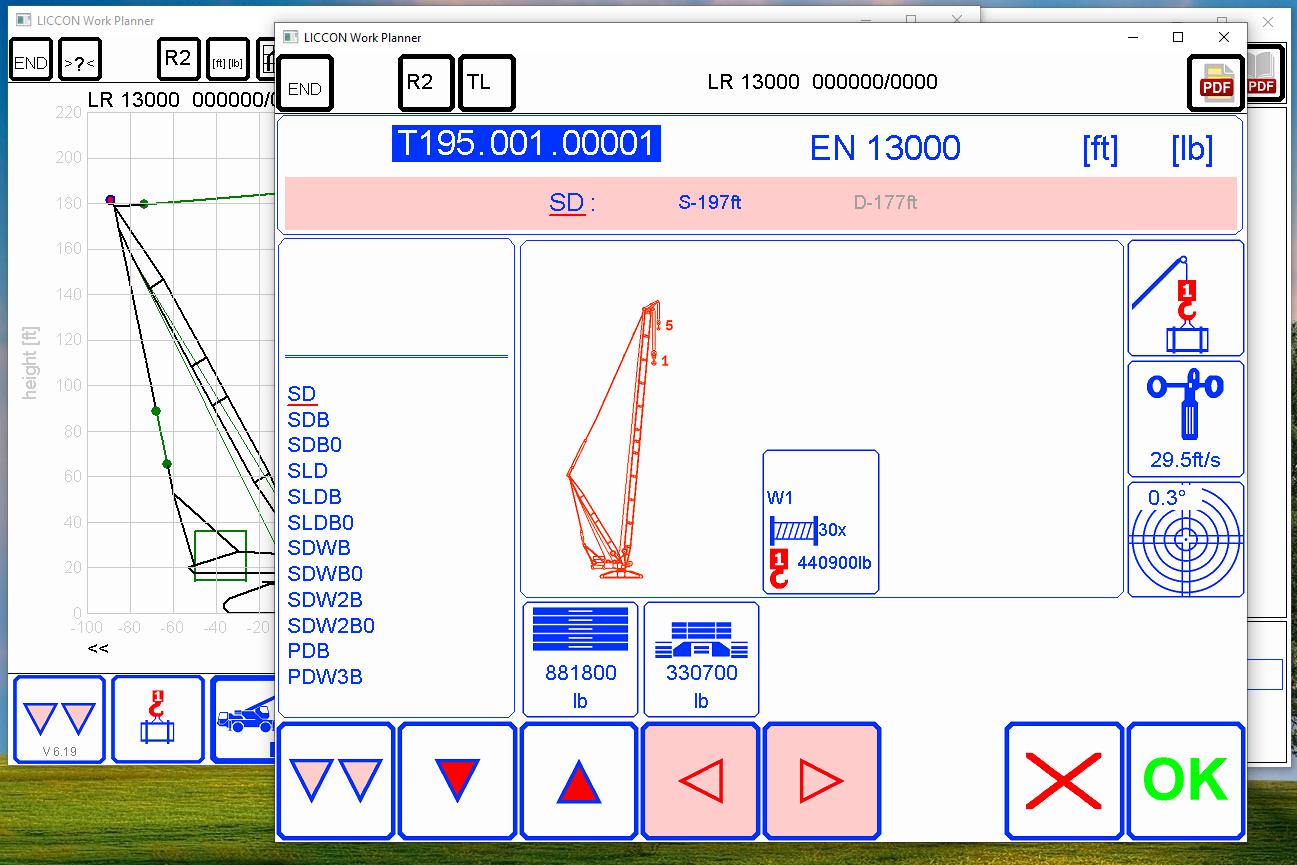
Task: Click the red up-arrow button
Action: 579,780
